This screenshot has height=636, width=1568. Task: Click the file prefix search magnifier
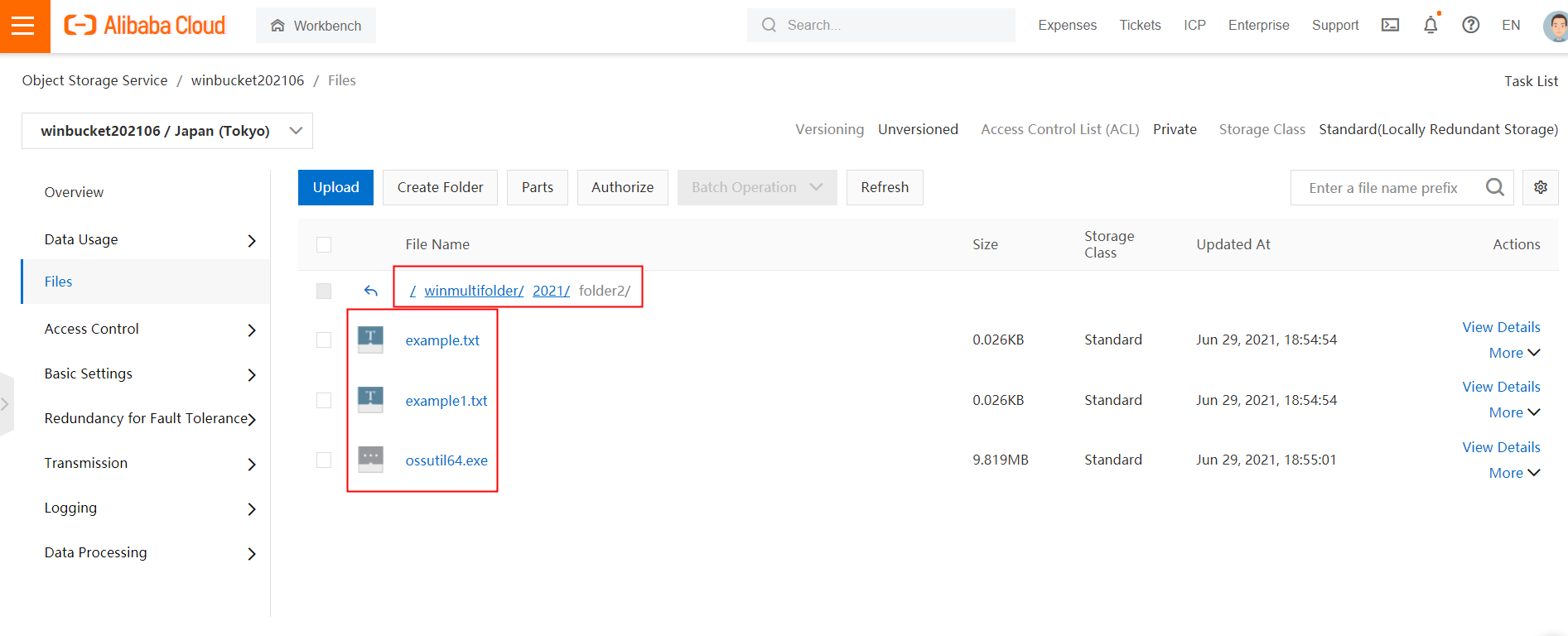coord(1495,187)
